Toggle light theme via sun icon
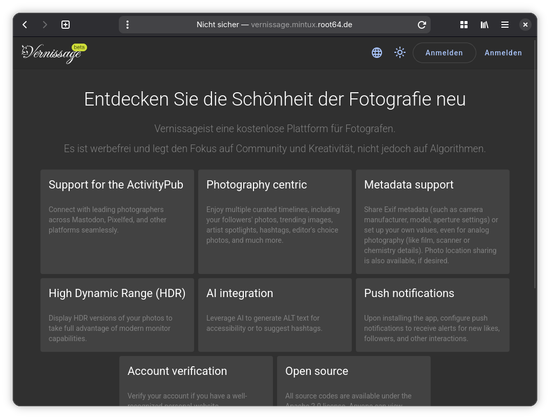 [x=400, y=53]
